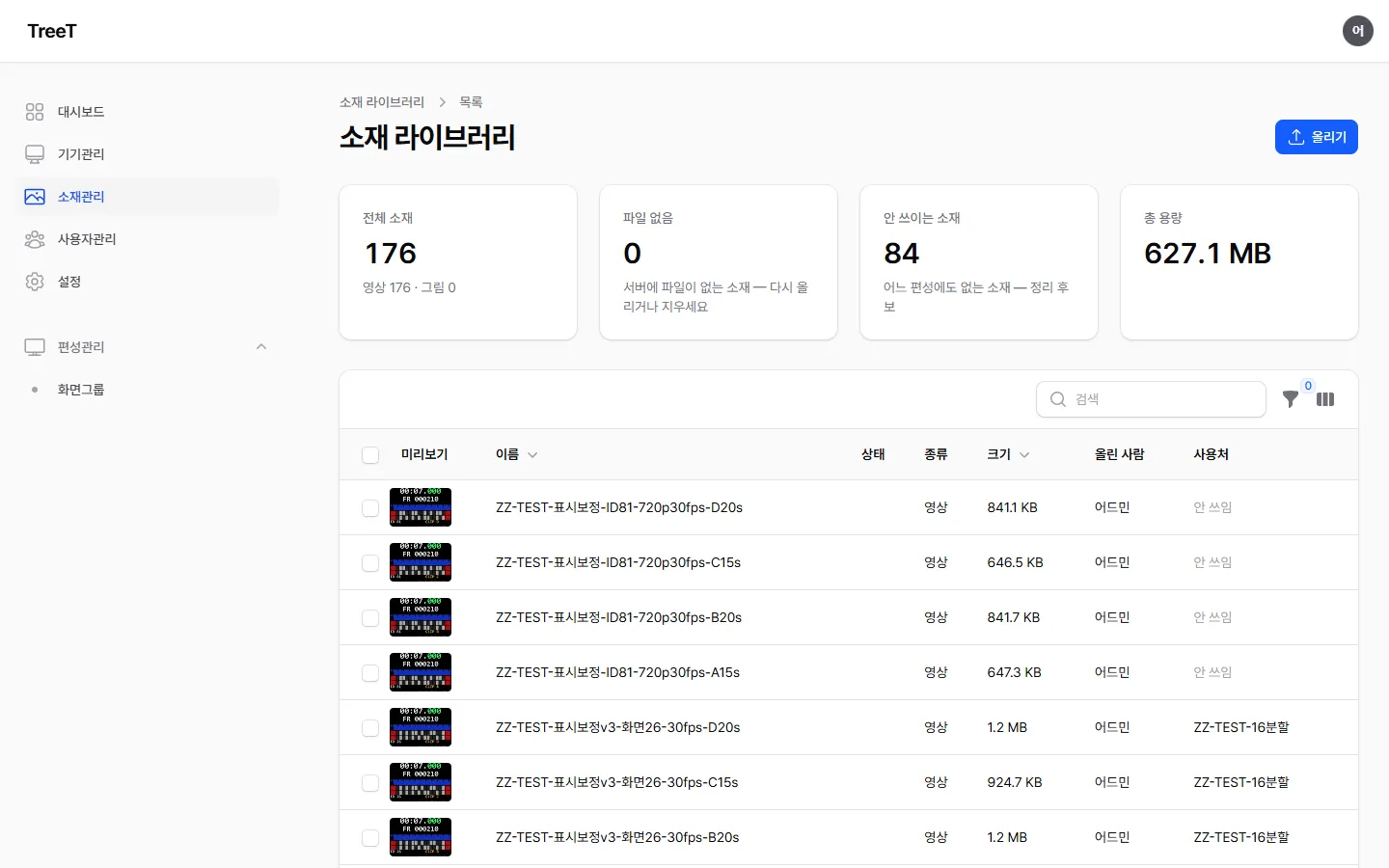Click the 924.7 KB size cell
The width and height of the screenshot is (1389, 868).
1015,783
